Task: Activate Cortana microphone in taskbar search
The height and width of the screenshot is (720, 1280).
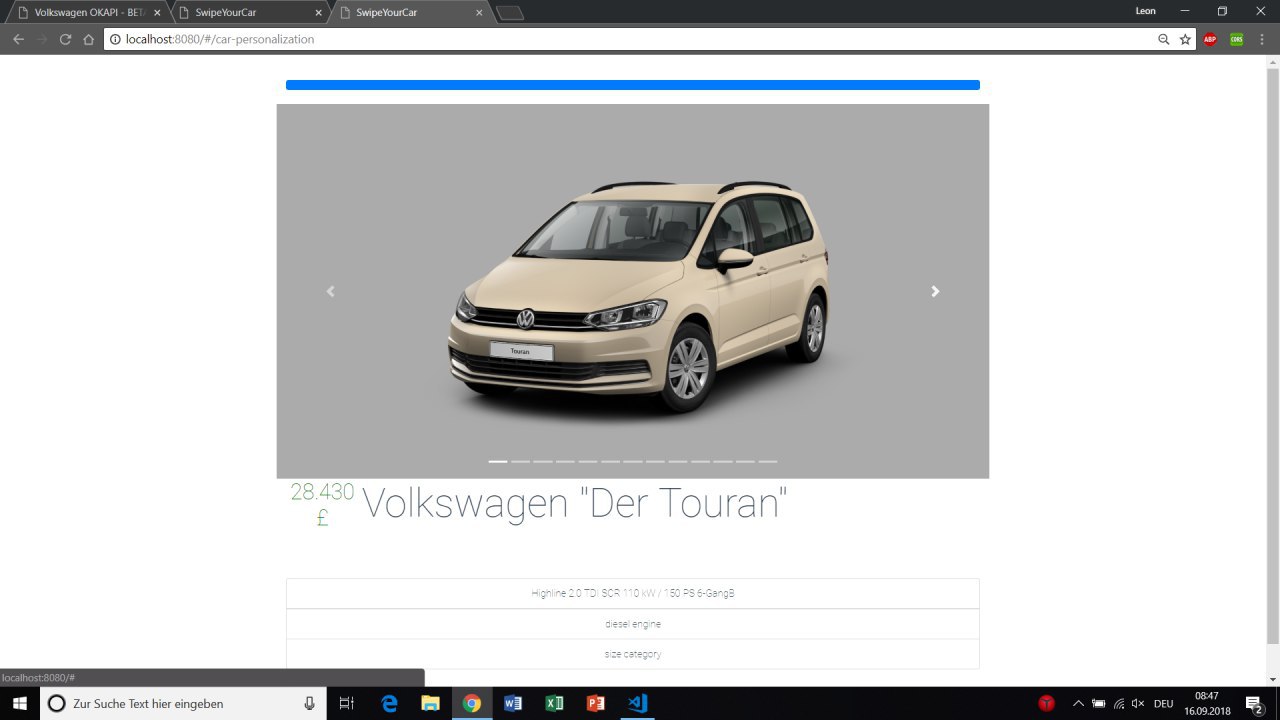Action: (x=309, y=703)
